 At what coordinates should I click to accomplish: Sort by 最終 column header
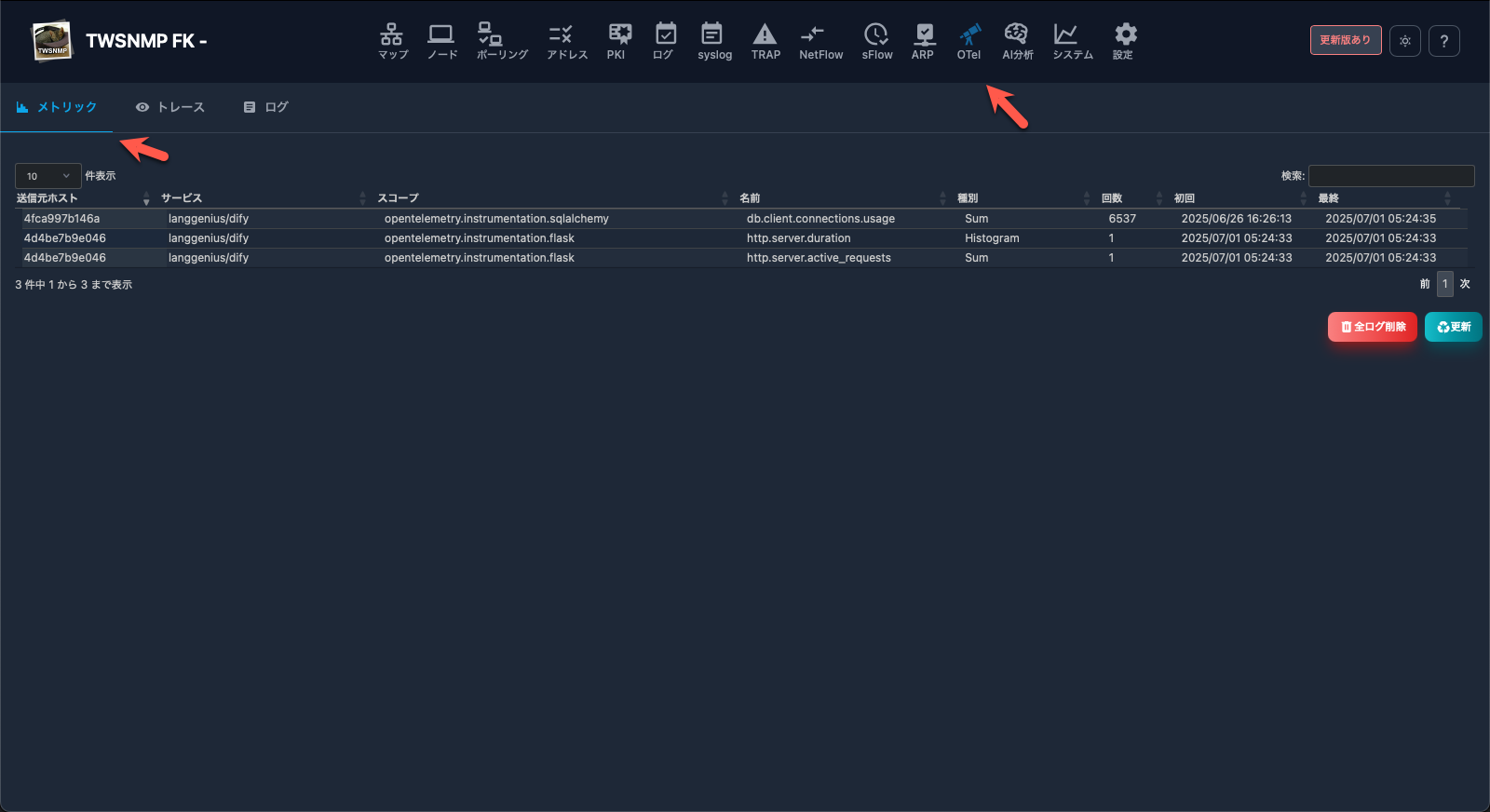1385,198
